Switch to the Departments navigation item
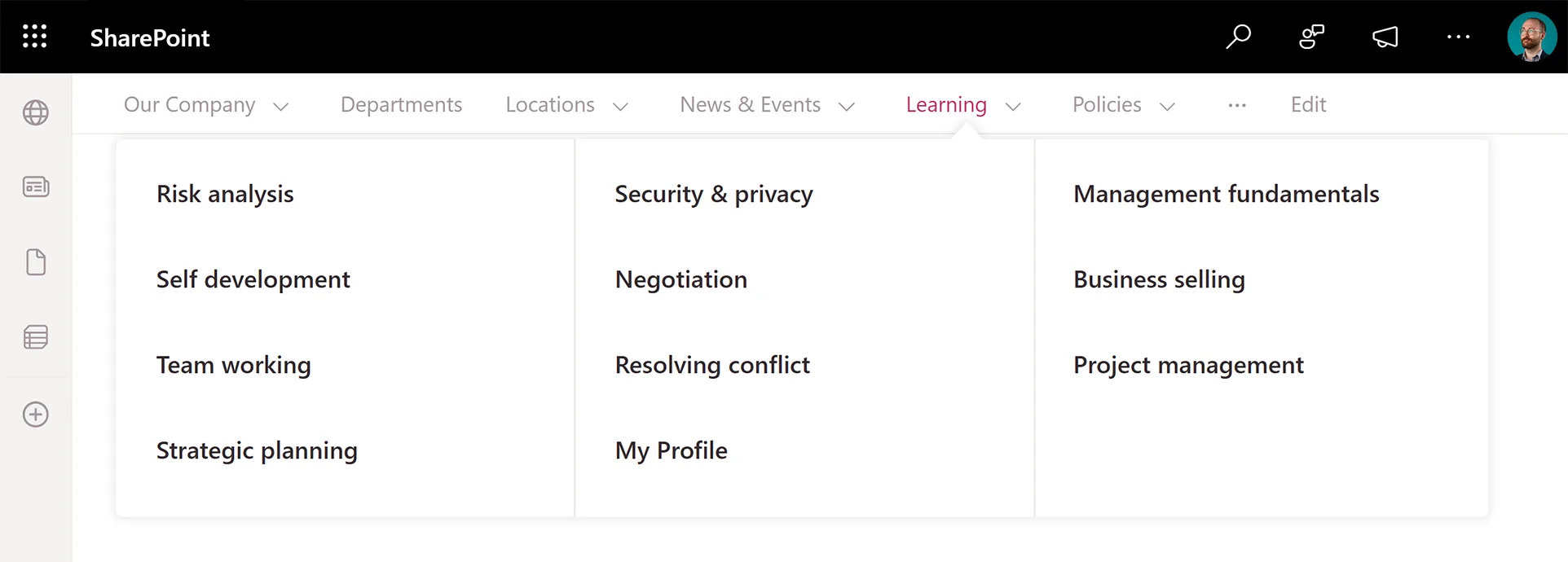The width and height of the screenshot is (1568, 562). tap(401, 104)
